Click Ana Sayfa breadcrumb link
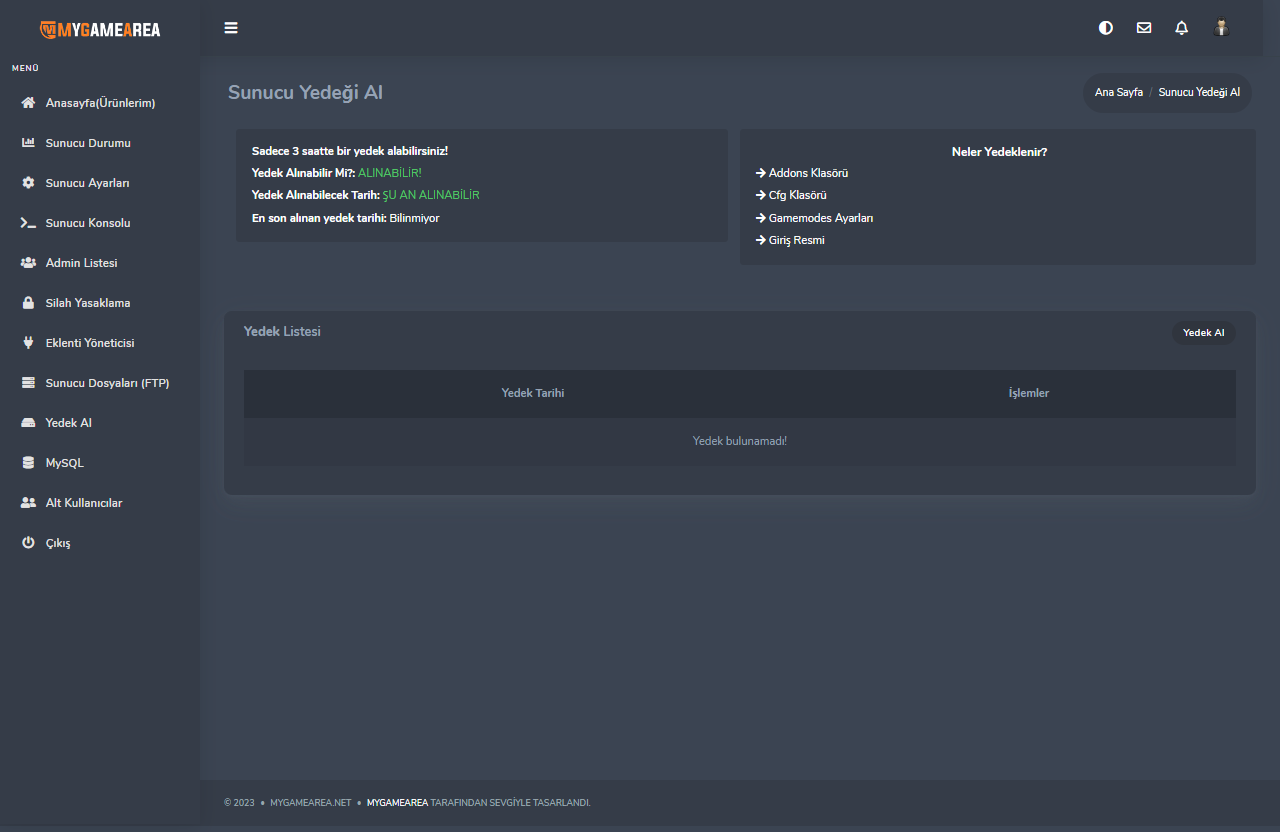Screen dimensions: 1280x832 click(1118, 92)
